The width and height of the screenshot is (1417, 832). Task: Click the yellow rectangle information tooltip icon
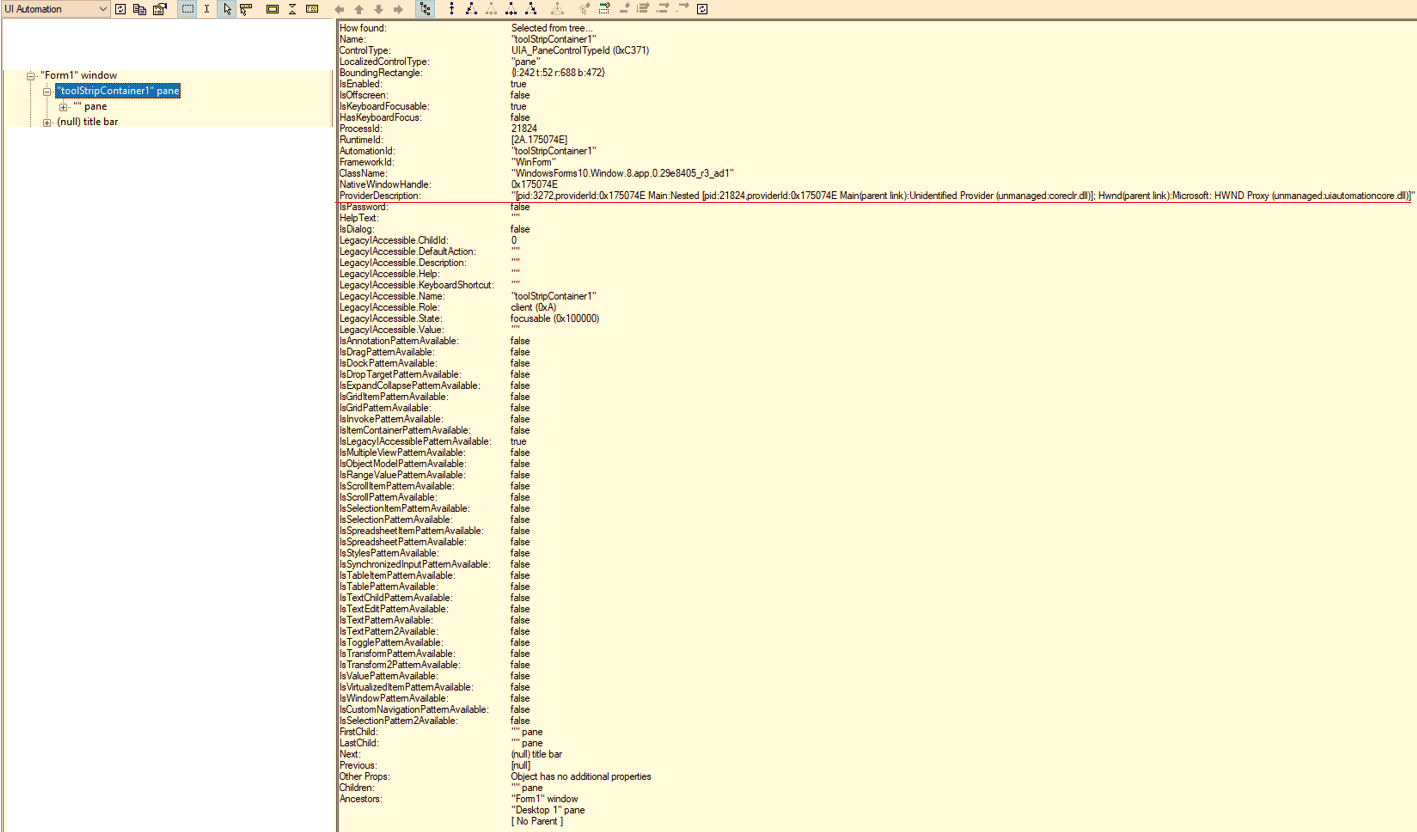click(273, 9)
